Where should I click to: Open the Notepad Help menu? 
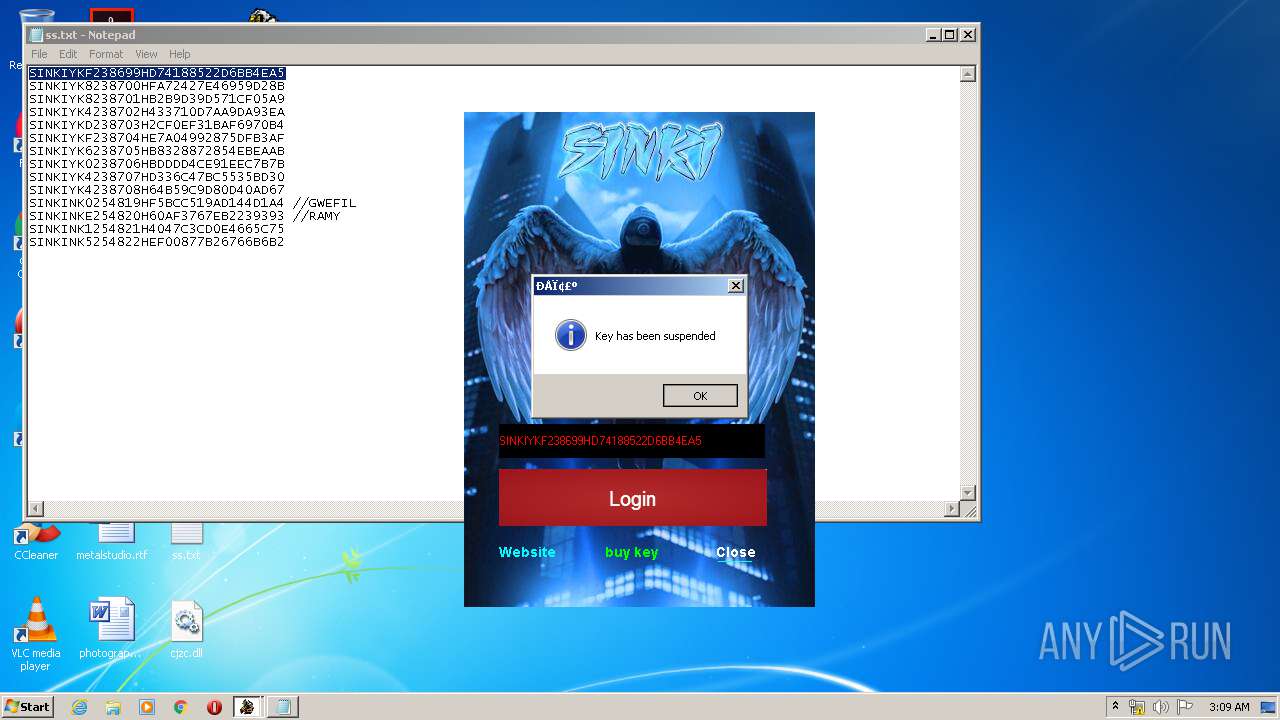179,54
